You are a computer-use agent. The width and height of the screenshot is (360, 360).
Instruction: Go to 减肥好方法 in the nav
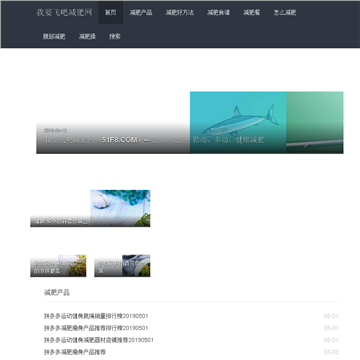[180, 13]
